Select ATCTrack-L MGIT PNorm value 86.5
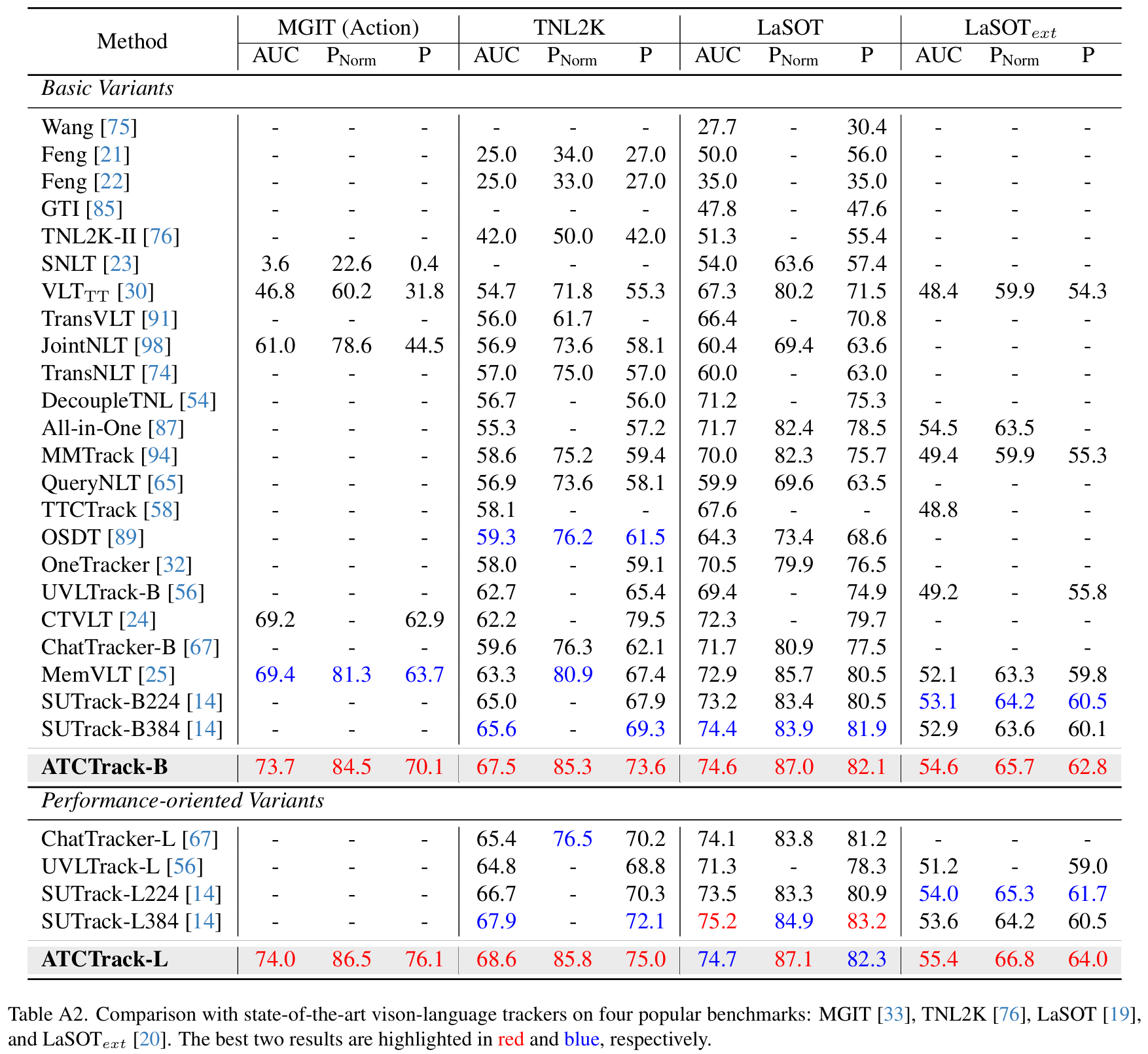Image resolution: width=1148 pixels, height=1054 pixels. pos(351,959)
